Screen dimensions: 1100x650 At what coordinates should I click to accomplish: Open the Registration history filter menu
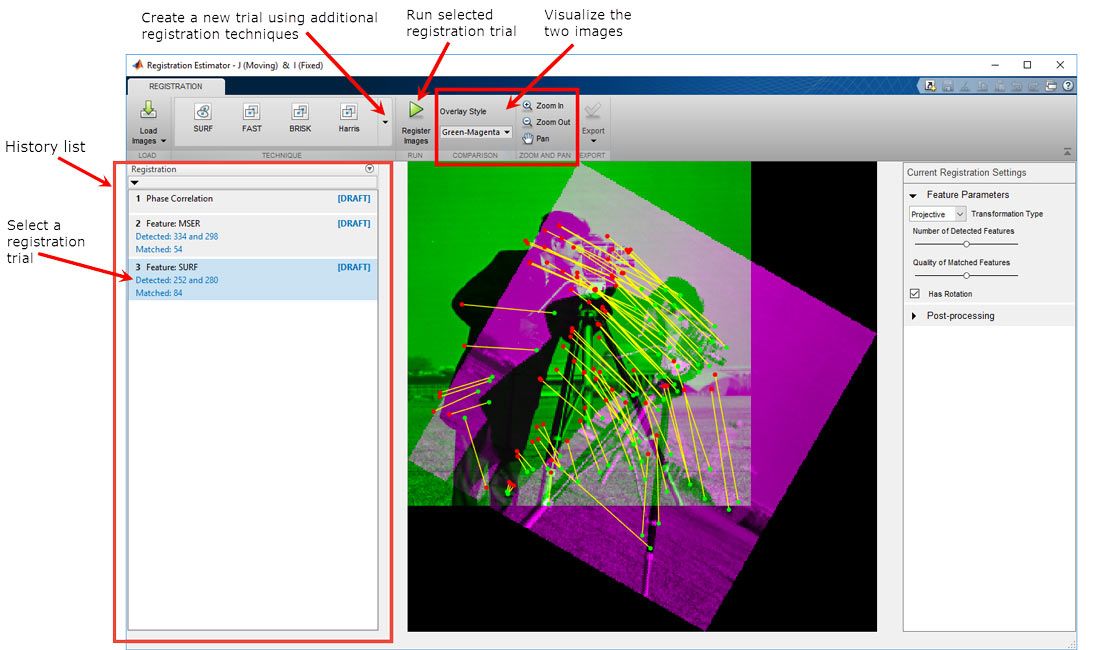coord(368,169)
